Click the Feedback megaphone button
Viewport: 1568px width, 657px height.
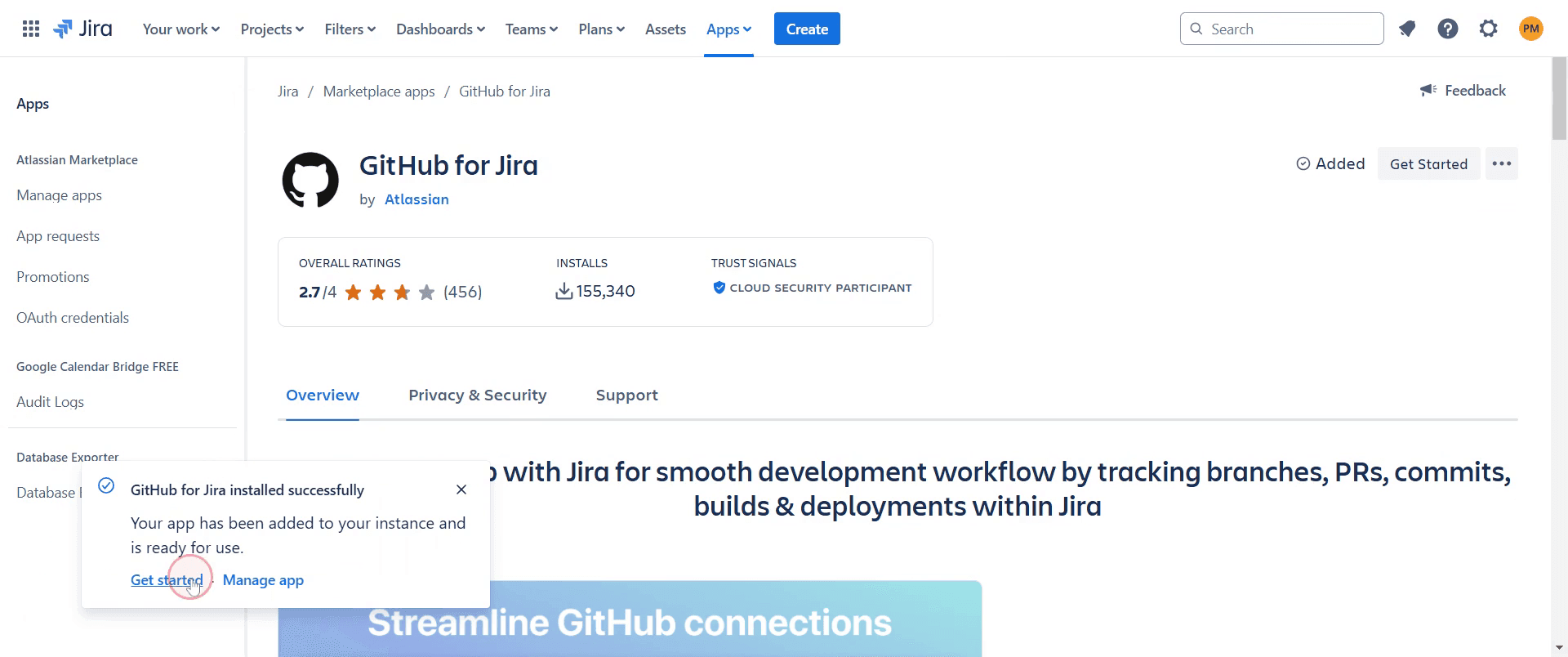(x=1463, y=91)
